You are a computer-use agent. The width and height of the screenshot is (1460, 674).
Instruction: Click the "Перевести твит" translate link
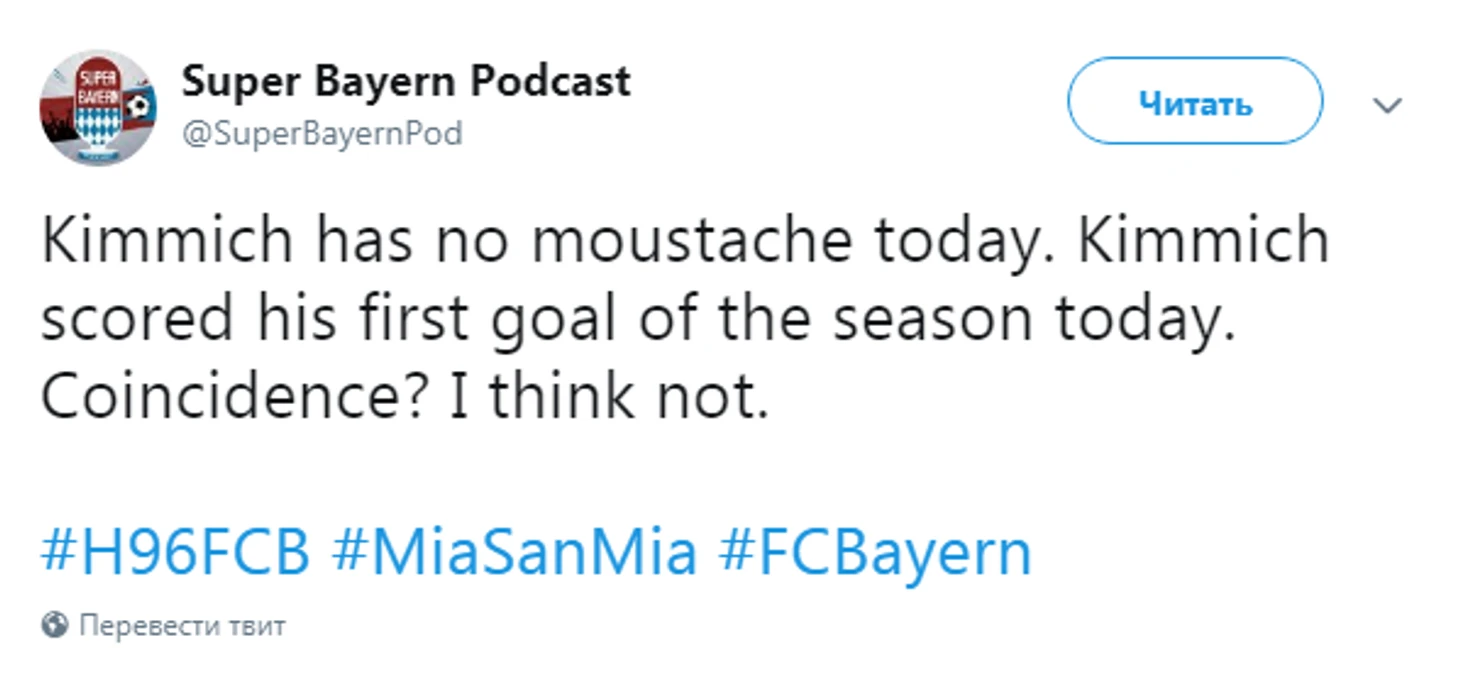(x=182, y=626)
